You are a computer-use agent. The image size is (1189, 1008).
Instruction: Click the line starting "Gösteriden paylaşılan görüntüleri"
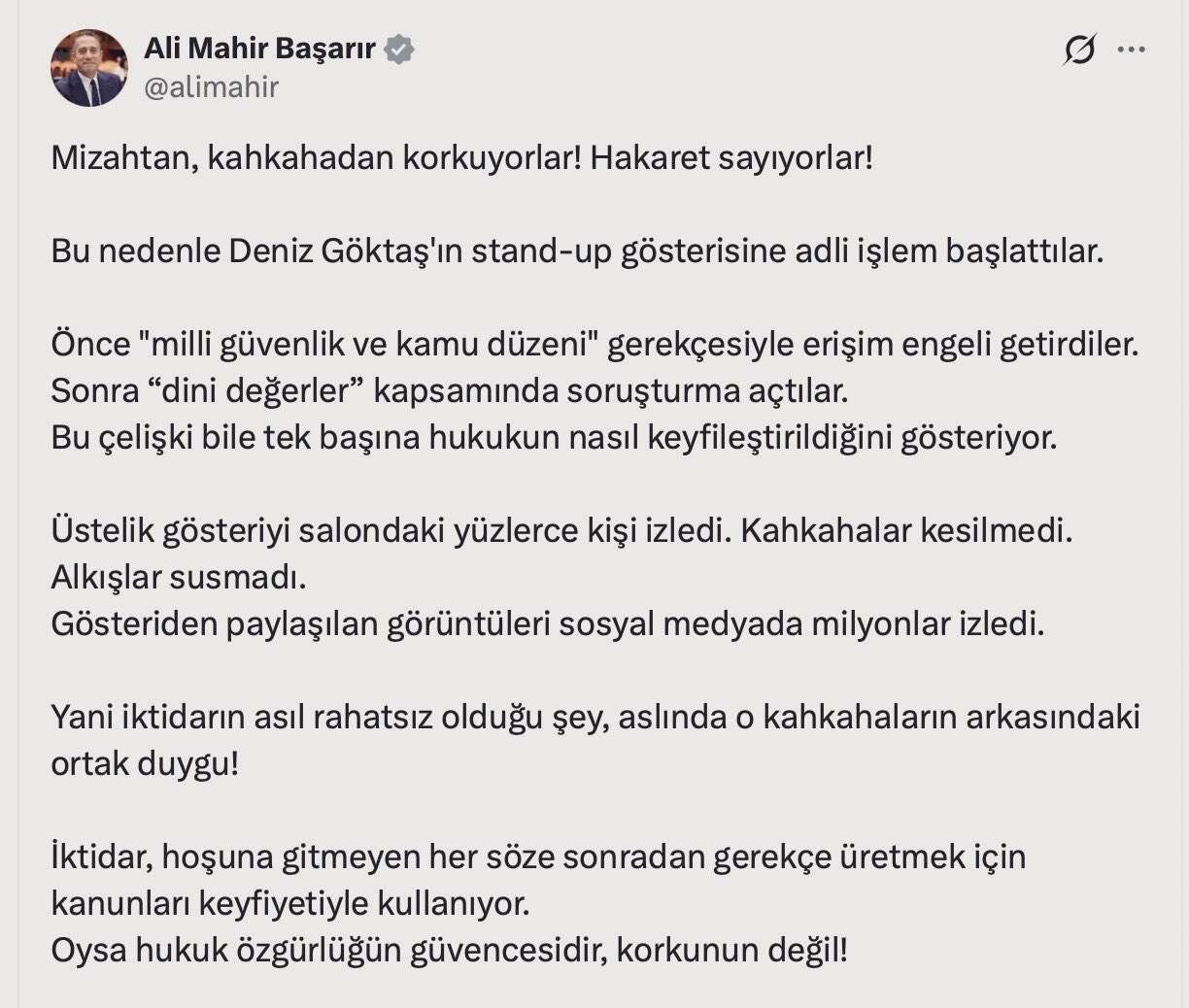click(x=548, y=623)
